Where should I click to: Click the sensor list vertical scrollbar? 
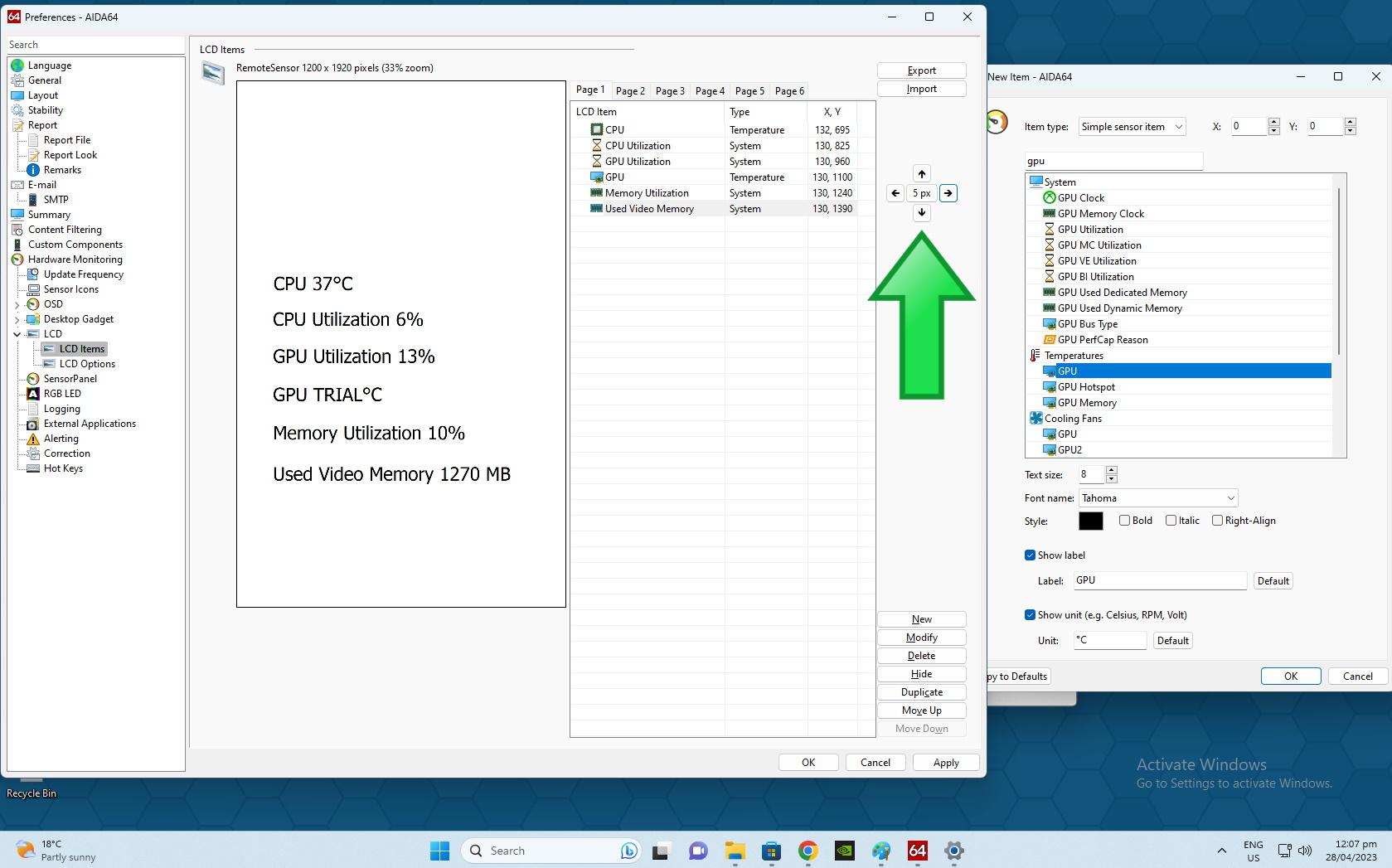(1339, 272)
